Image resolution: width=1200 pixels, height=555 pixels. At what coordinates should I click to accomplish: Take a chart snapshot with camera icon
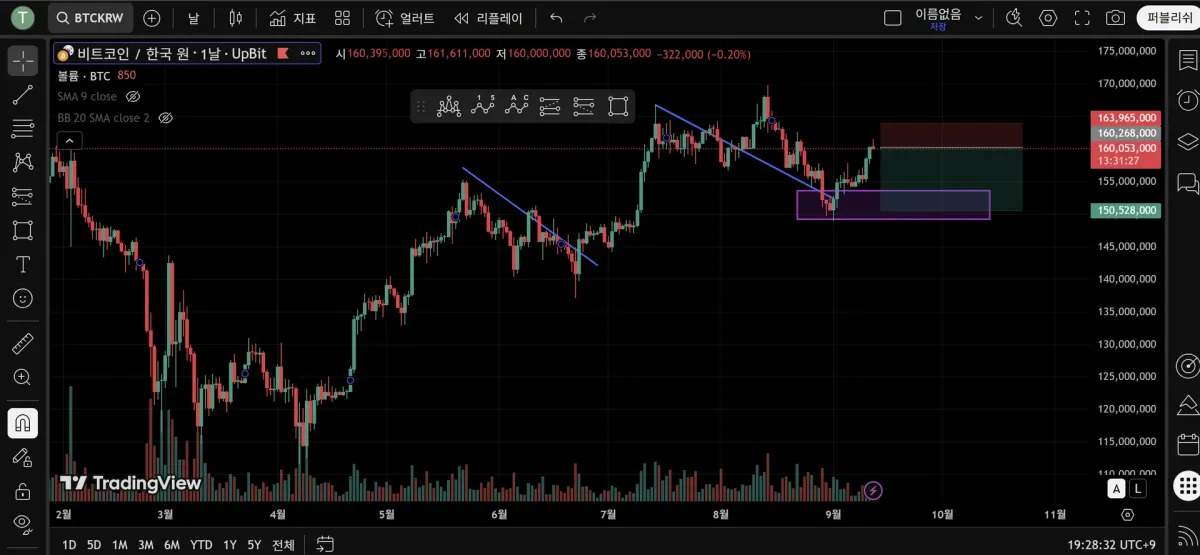(x=1115, y=18)
